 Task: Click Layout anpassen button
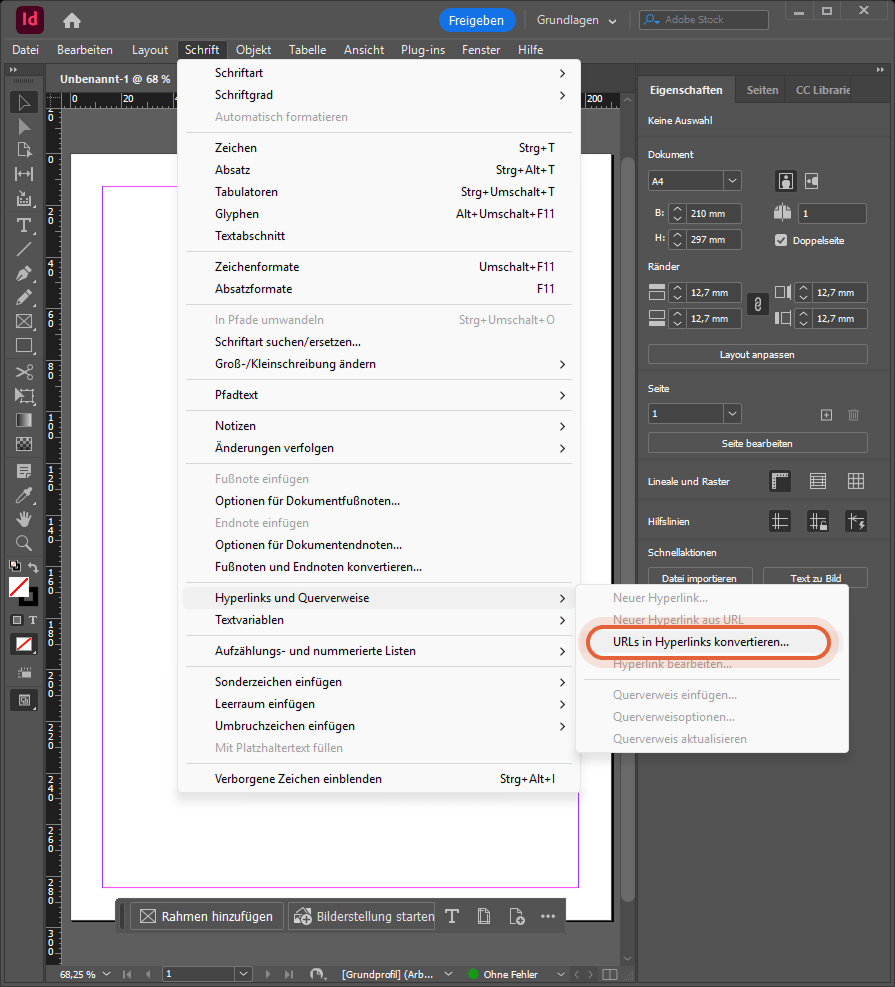click(757, 354)
